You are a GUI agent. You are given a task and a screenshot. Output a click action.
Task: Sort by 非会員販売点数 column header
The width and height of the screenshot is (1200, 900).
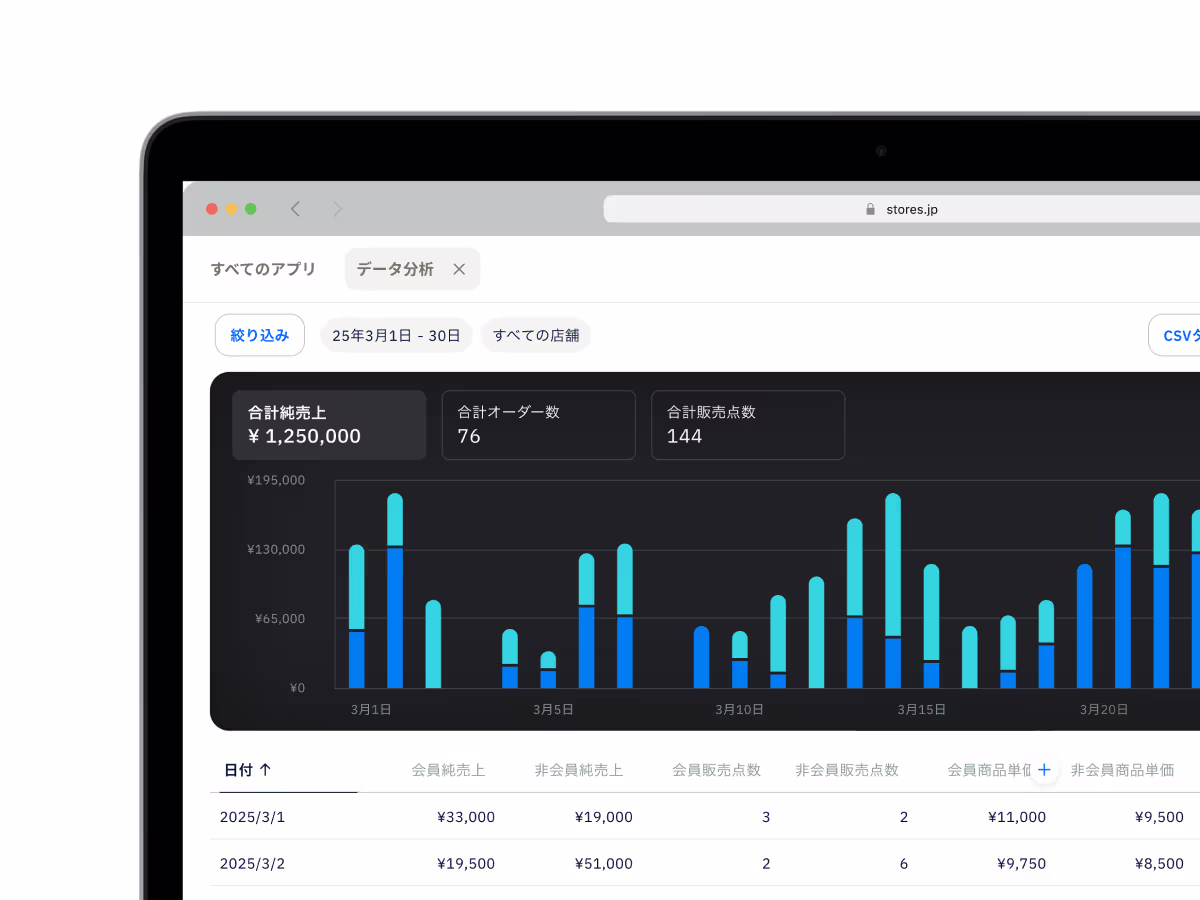click(846, 770)
